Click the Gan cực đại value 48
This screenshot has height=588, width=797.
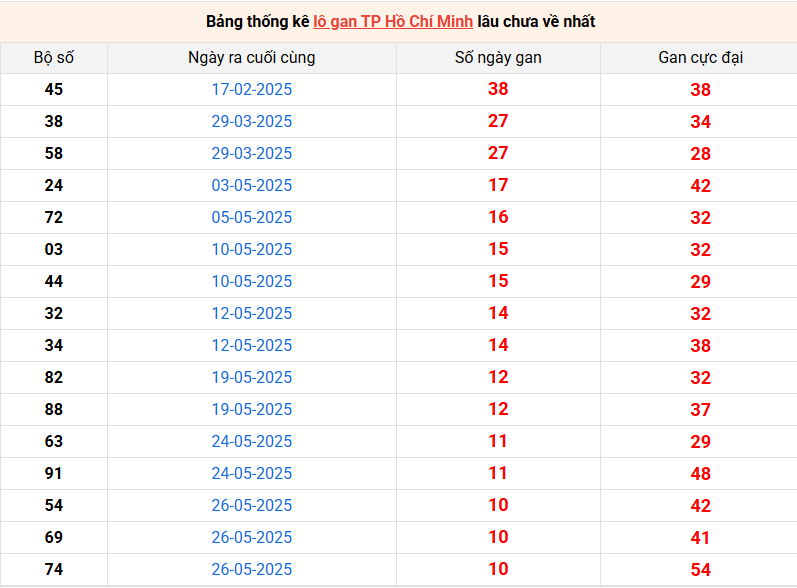tap(700, 473)
